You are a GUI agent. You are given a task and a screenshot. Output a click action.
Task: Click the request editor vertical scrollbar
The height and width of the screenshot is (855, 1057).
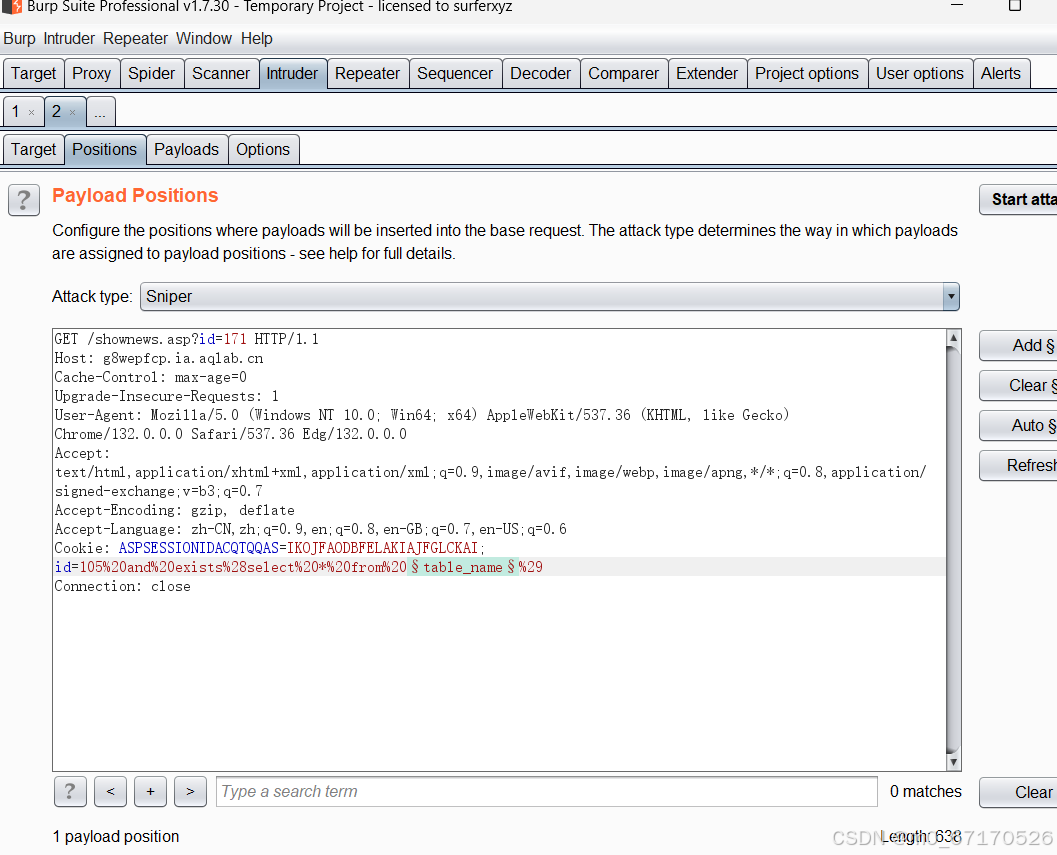(953, 550)
